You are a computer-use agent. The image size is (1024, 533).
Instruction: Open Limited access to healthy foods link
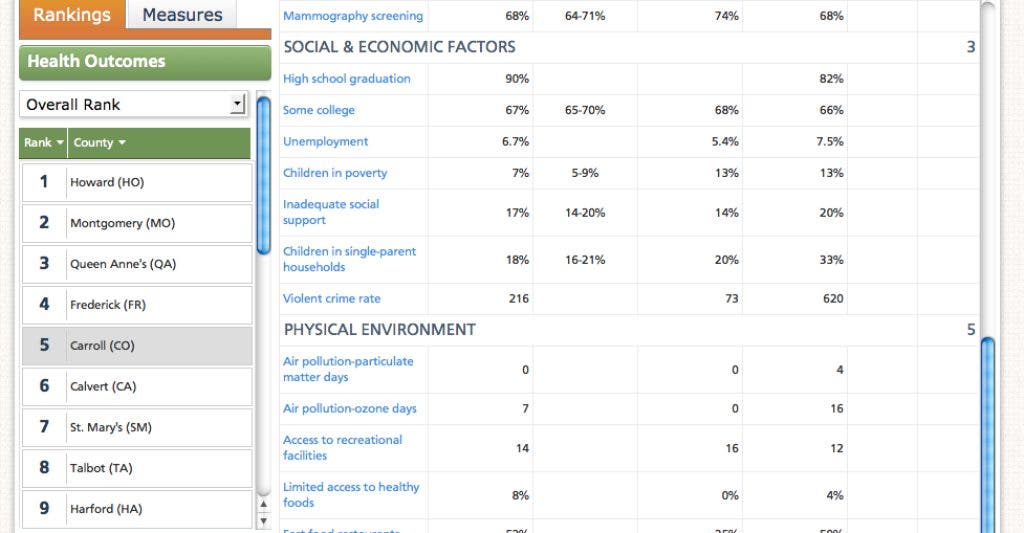point(351,494)
